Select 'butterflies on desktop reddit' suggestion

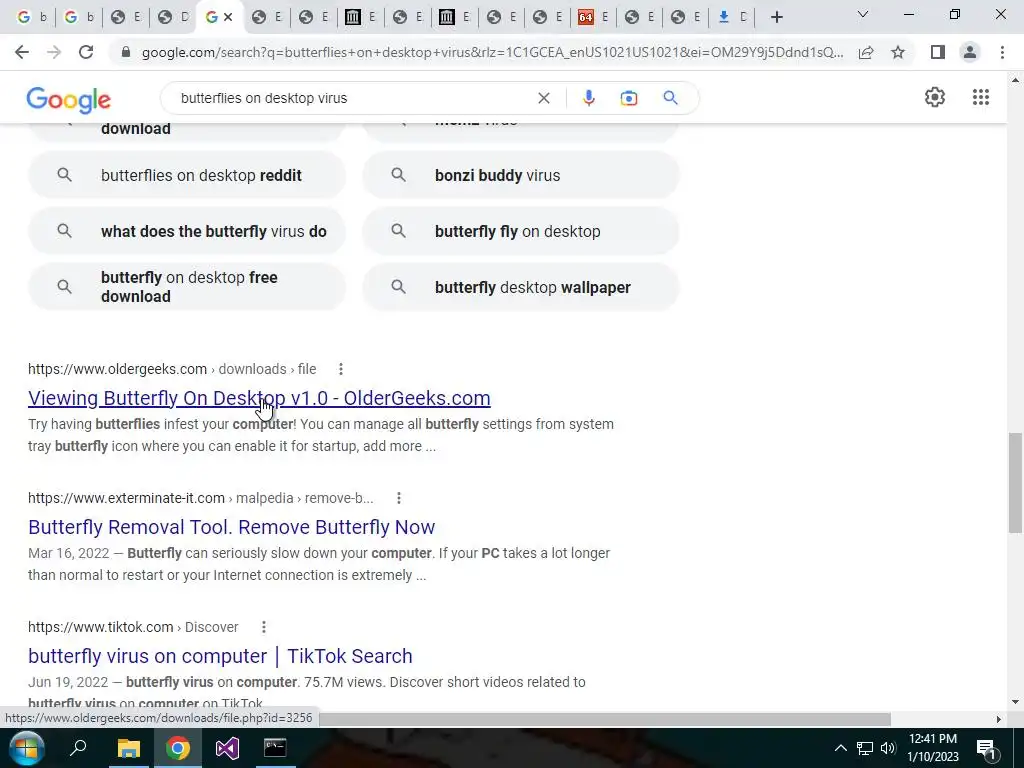point(187,175)
